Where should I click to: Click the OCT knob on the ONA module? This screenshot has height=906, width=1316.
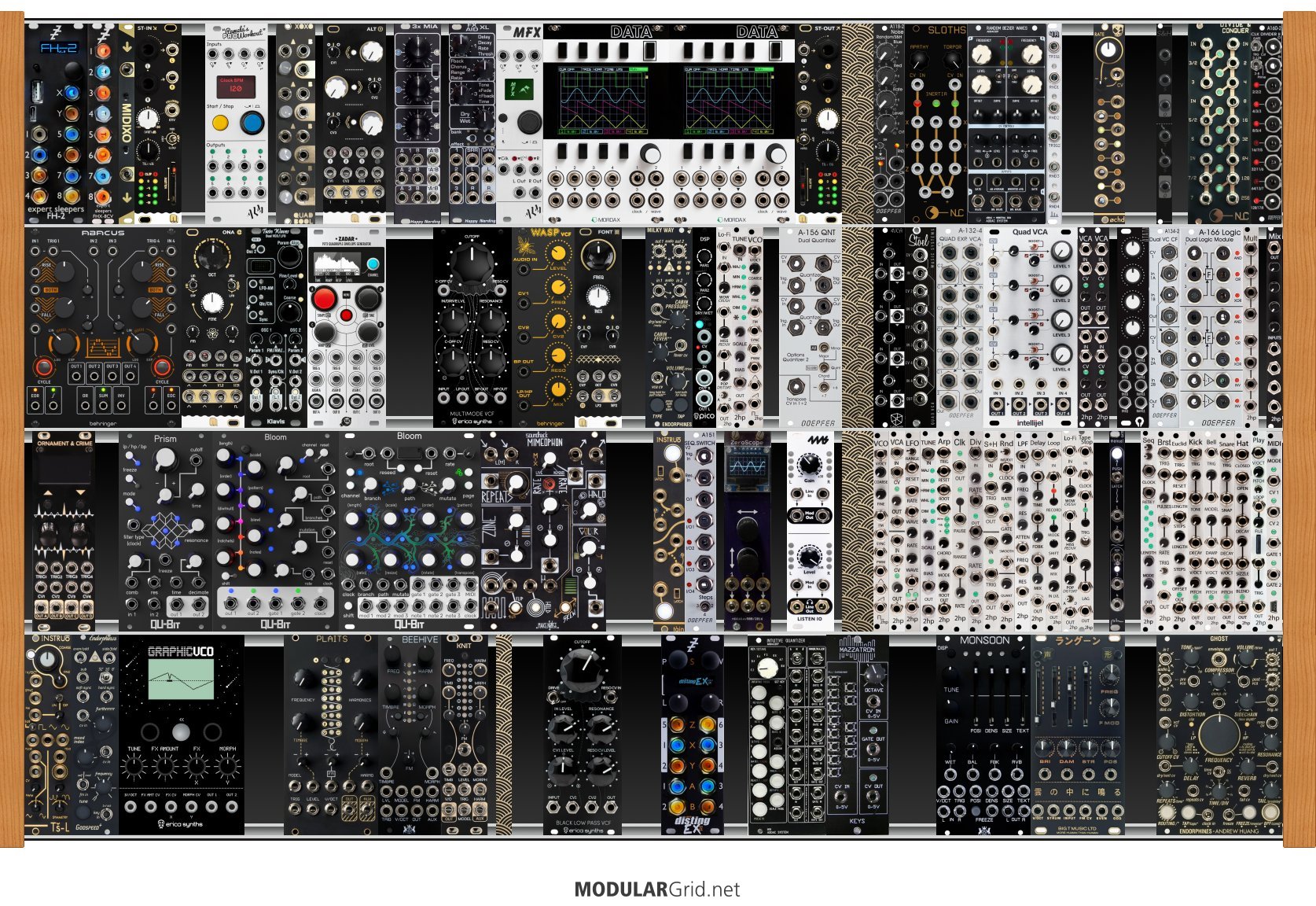[211, 254]
